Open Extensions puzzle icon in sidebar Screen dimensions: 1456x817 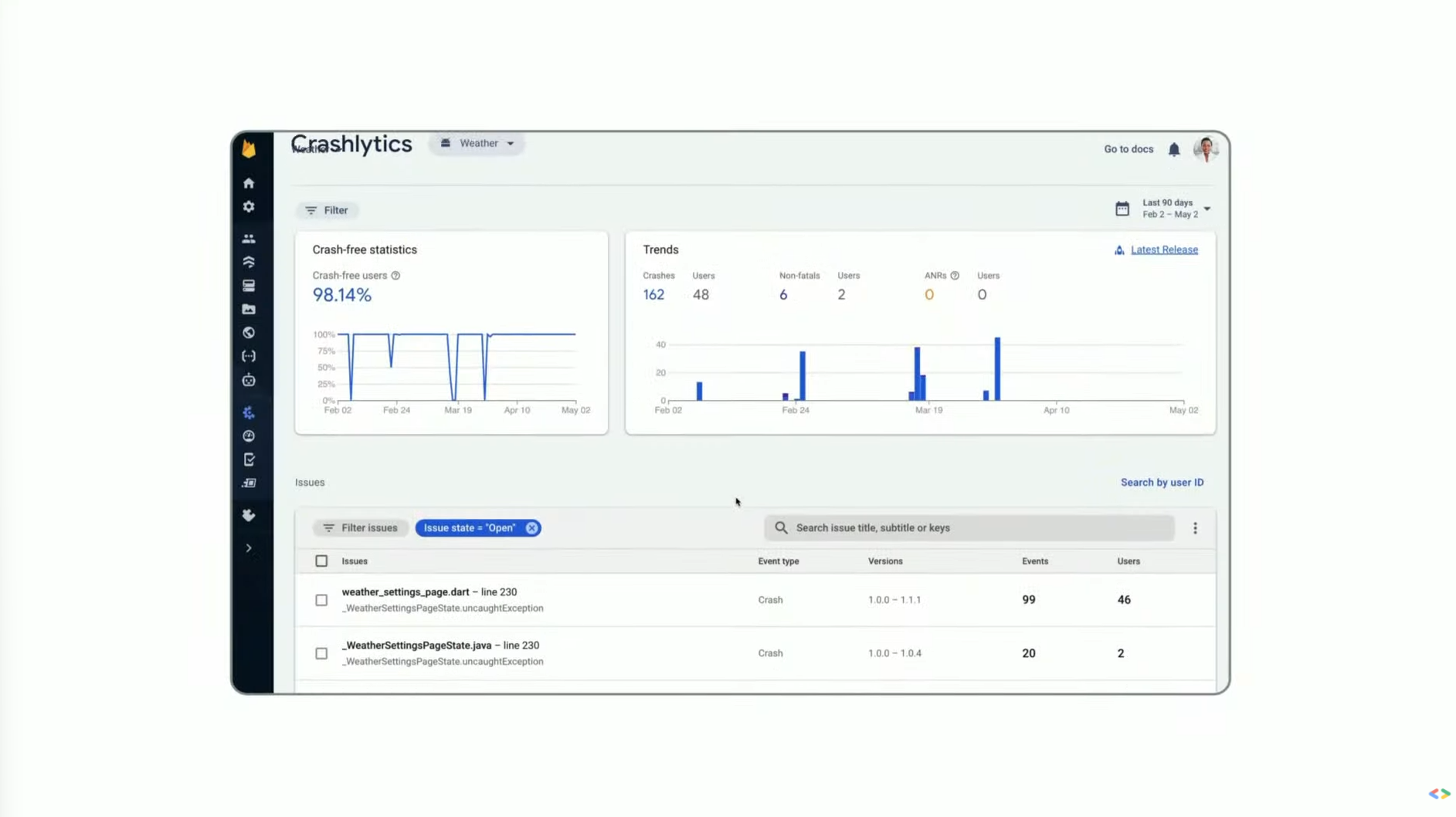click(249, 515)
